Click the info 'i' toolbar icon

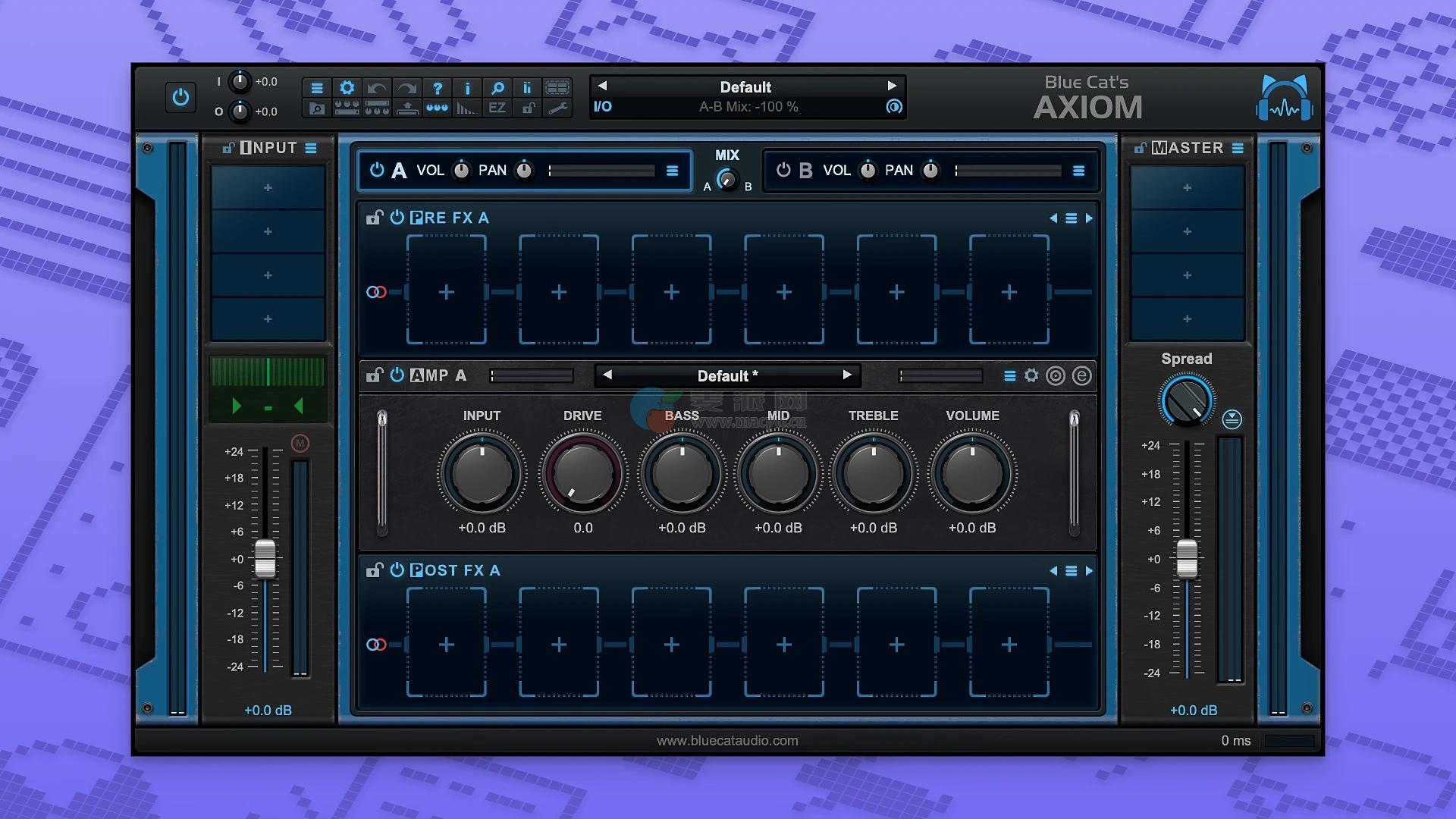(467, 88)
